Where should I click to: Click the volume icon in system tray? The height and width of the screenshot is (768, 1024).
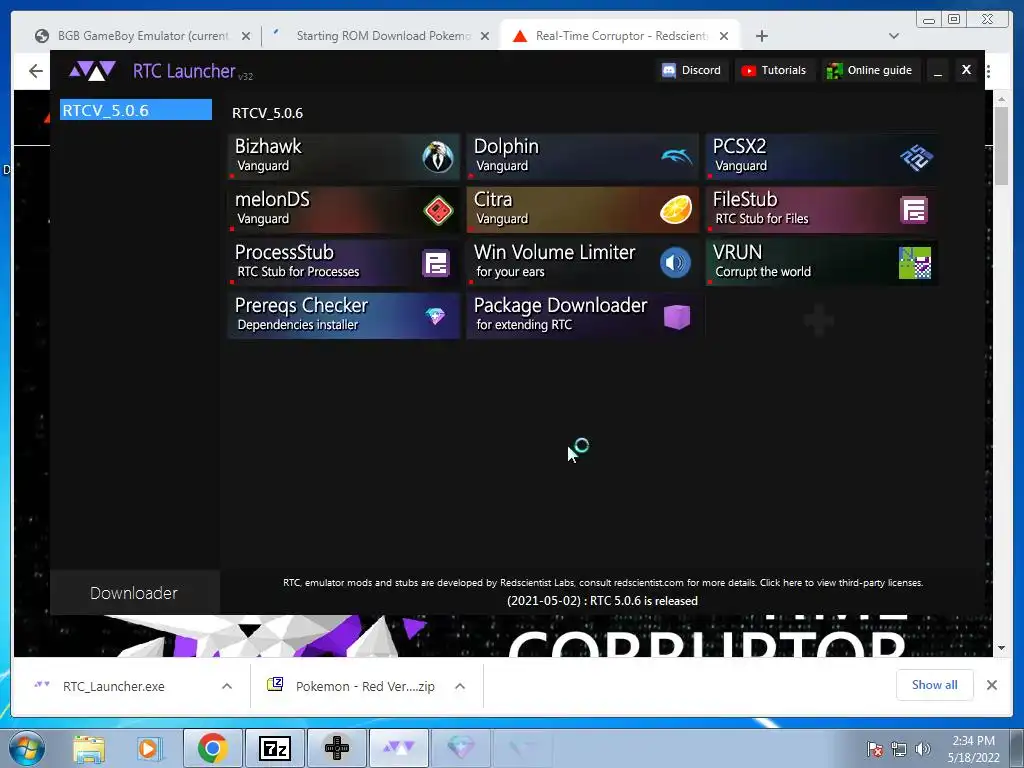tap(923, 749)
